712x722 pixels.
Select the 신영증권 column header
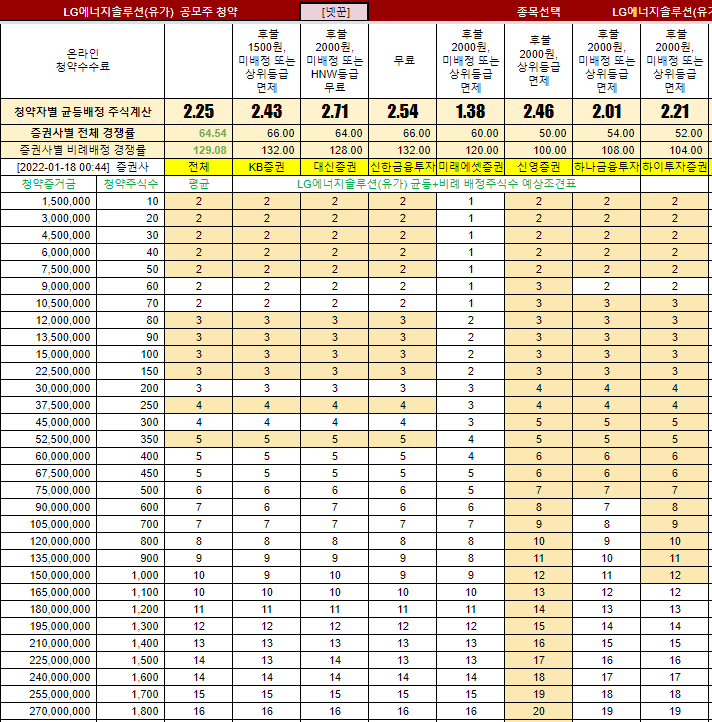tap(539, 167)
